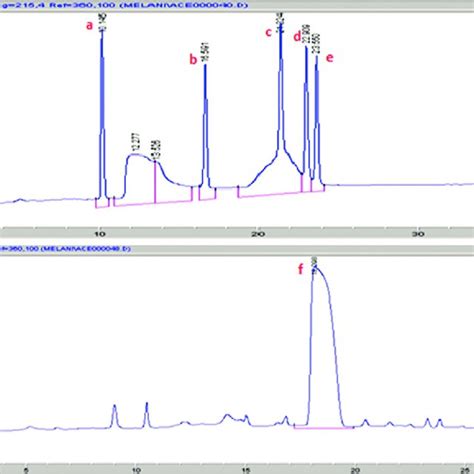Click the 20 tick on lower time axis
This screenshot has width=474, height=474.
356,471
